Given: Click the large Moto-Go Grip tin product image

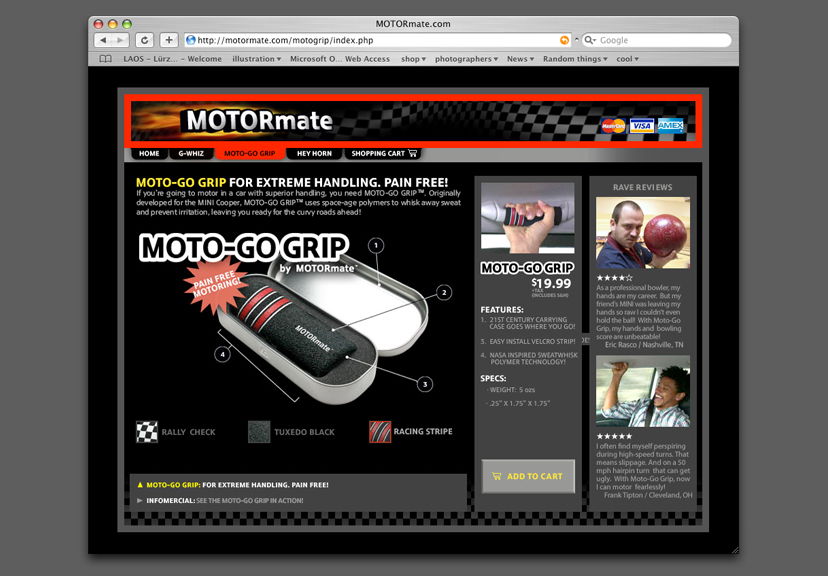Looking at the screenshot, I should [x=322, y=330].
